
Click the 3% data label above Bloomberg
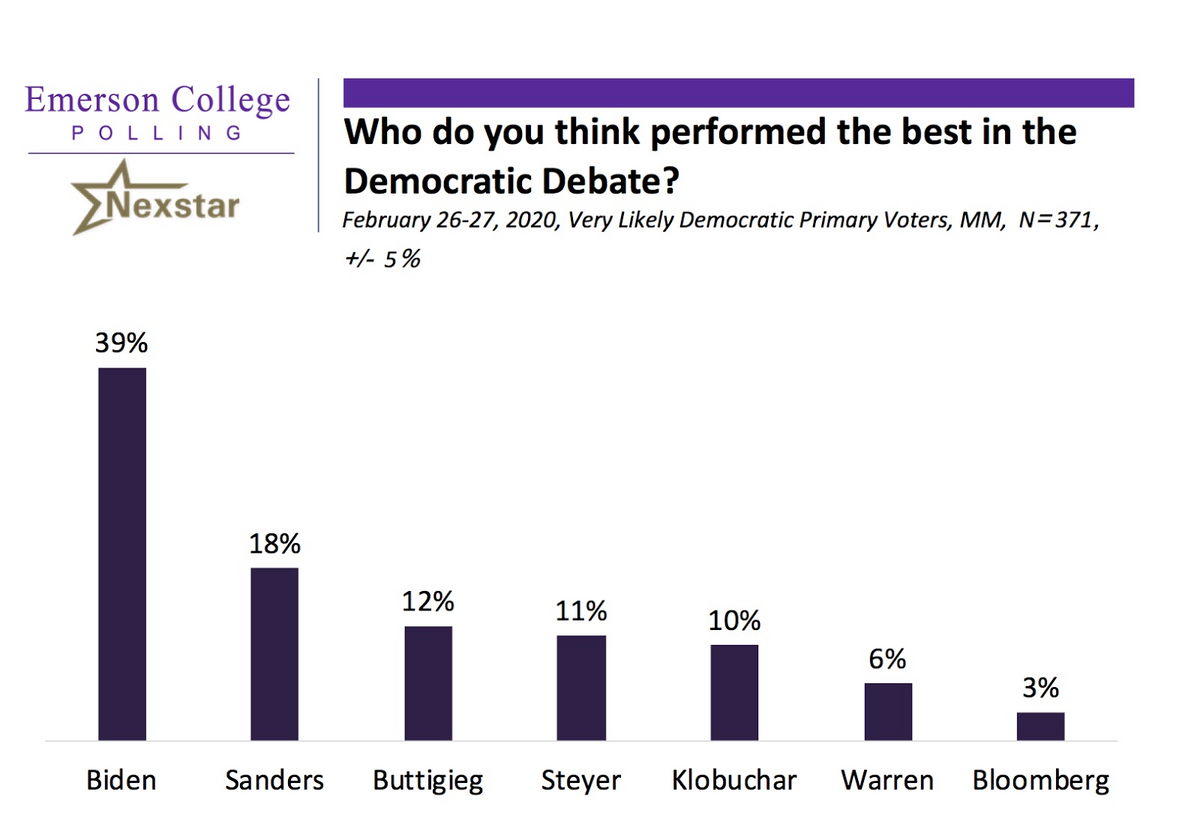coord(1041,689)
